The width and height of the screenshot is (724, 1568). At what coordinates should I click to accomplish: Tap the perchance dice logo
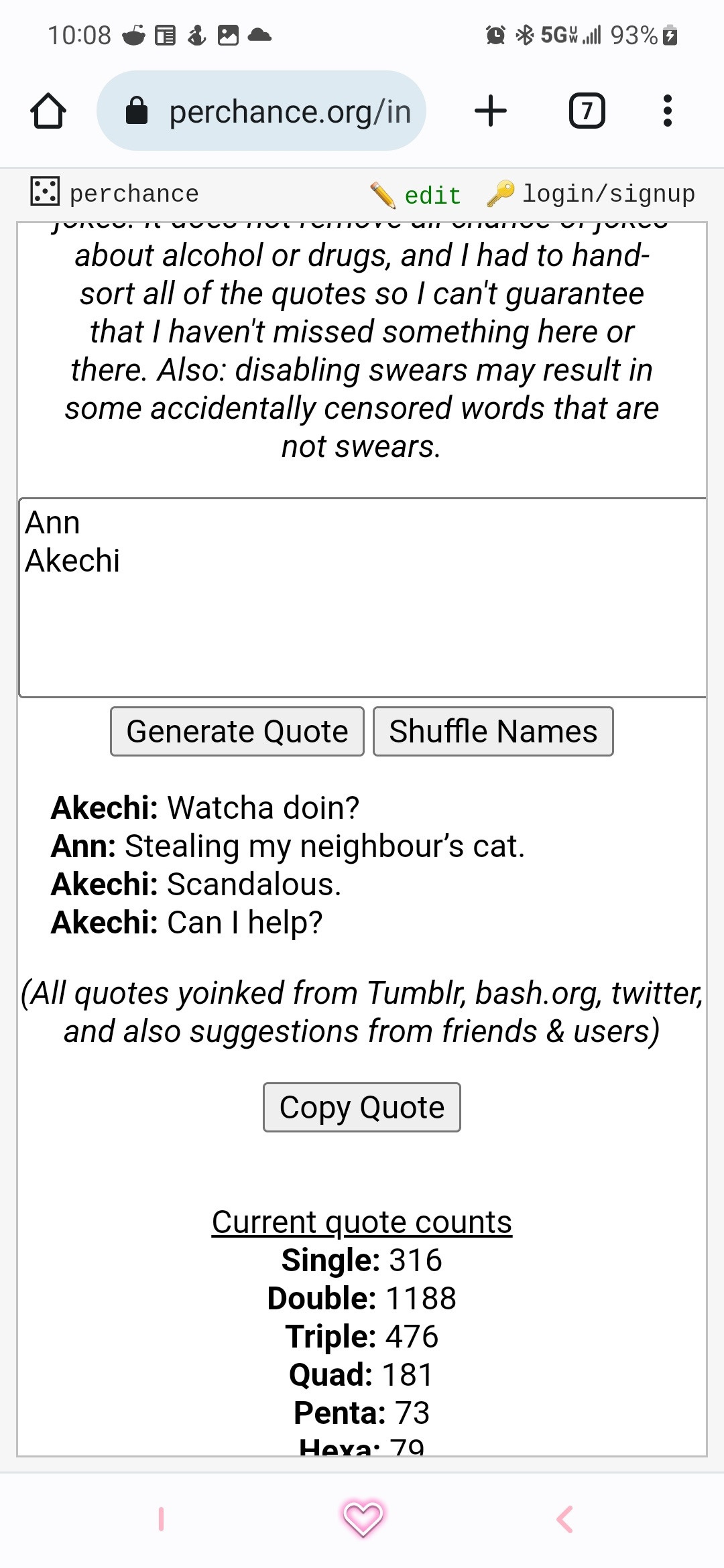click(45, 192)
